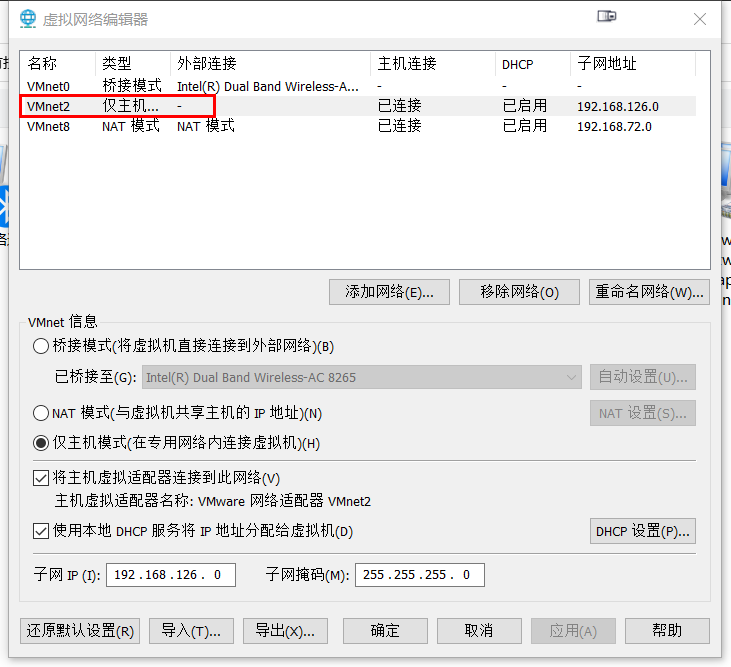Select the VMnet8 row

click(x=358, y=126)
